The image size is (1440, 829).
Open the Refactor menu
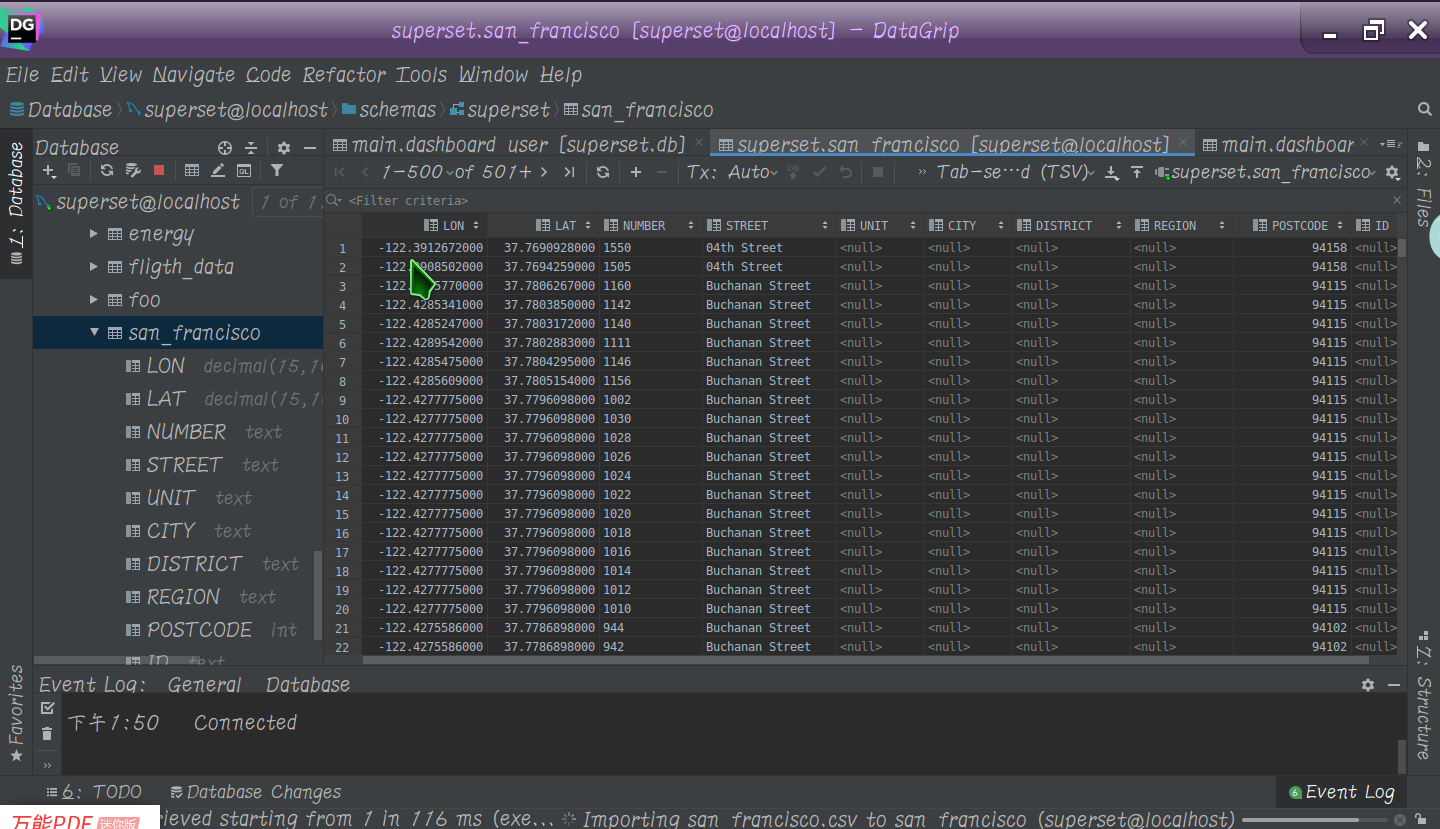pyautogui.click(x=344, y=74)
